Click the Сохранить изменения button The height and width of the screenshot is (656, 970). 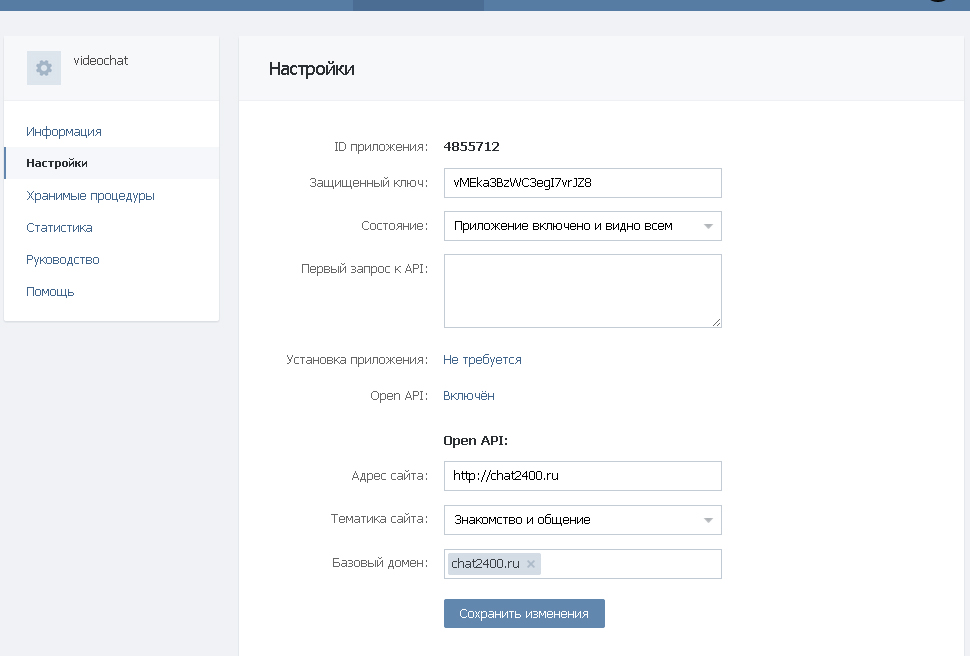click(x=524, y=613)
